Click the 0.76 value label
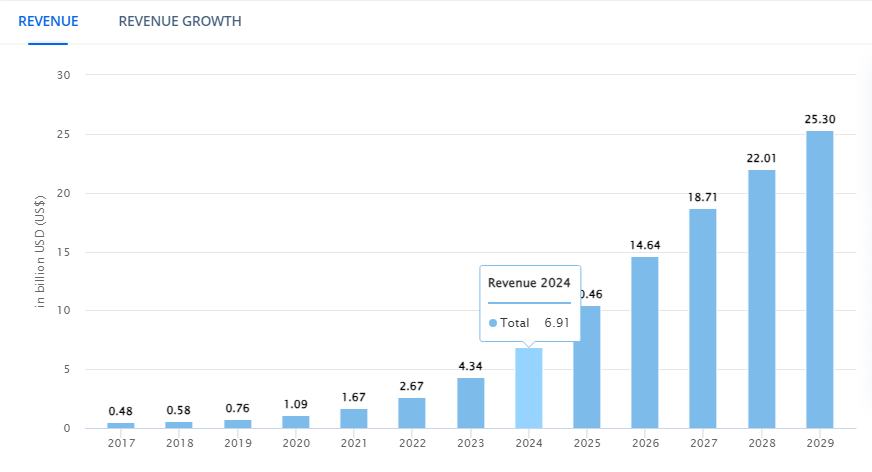872x472 pixels. coord(237,408)
